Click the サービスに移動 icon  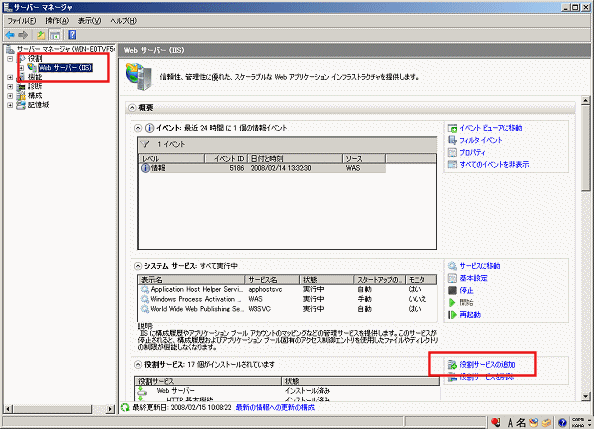pyautogui.click(x=452, y=266)
